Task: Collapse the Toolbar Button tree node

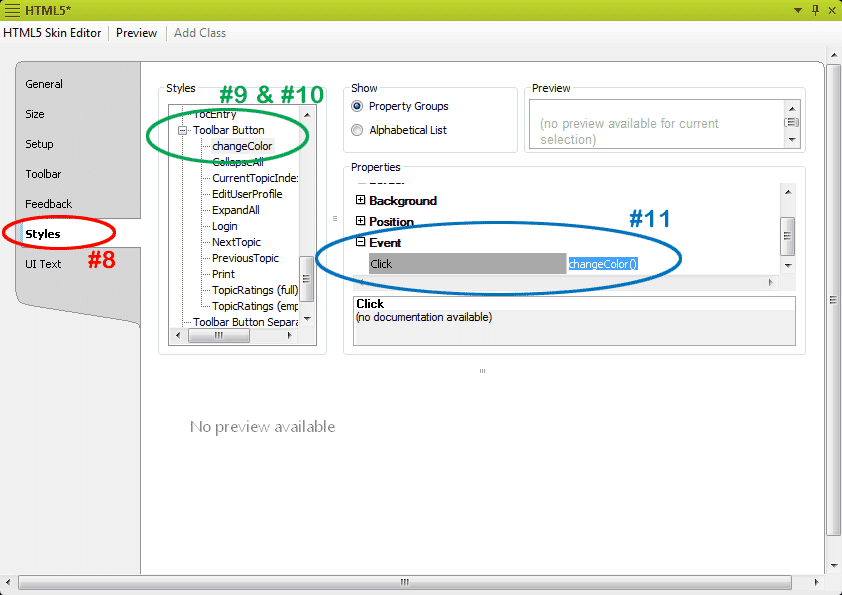Action: point(182,130)
